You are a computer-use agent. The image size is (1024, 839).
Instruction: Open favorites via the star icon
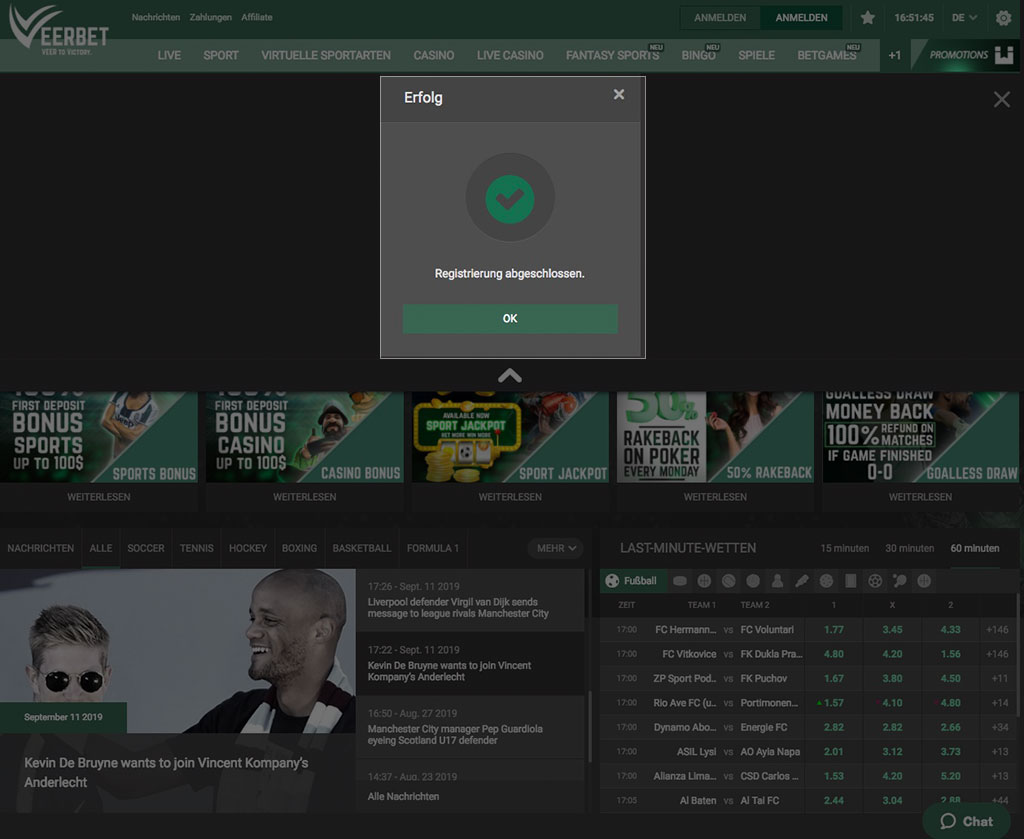(x=867, y=18)
